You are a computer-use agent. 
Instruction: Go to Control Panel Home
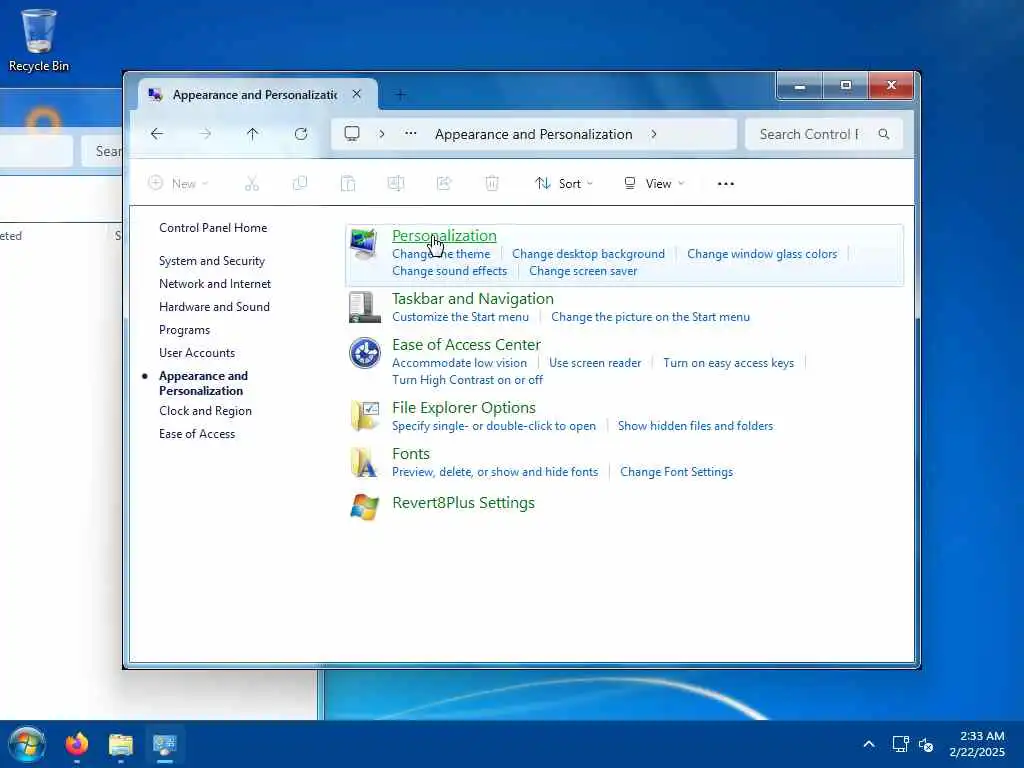click(213, 228)
